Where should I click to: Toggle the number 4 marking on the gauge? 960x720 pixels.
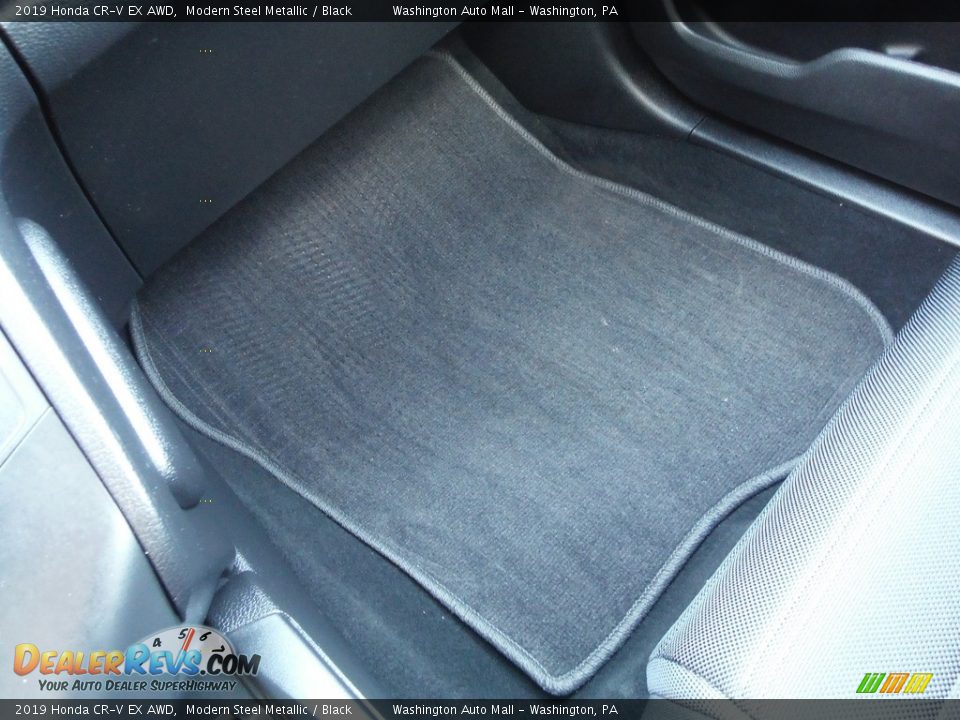pyautogui.click(x=156, y=642)
